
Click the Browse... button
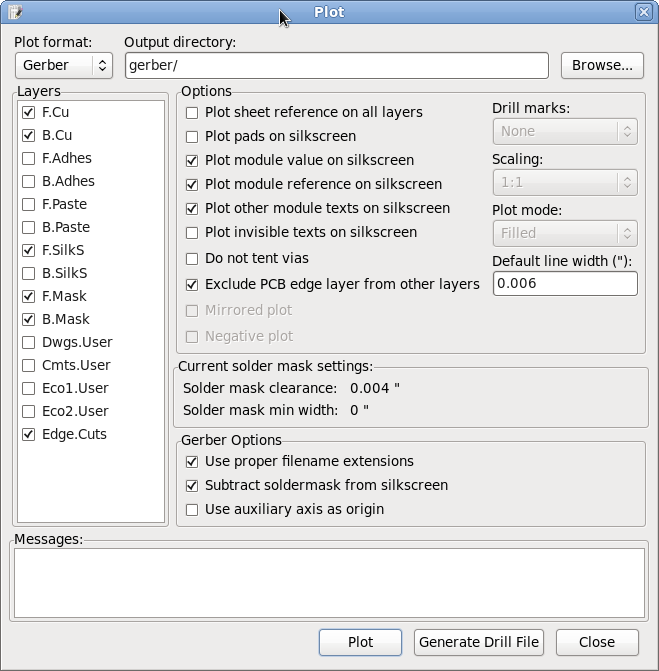[602, 65]
